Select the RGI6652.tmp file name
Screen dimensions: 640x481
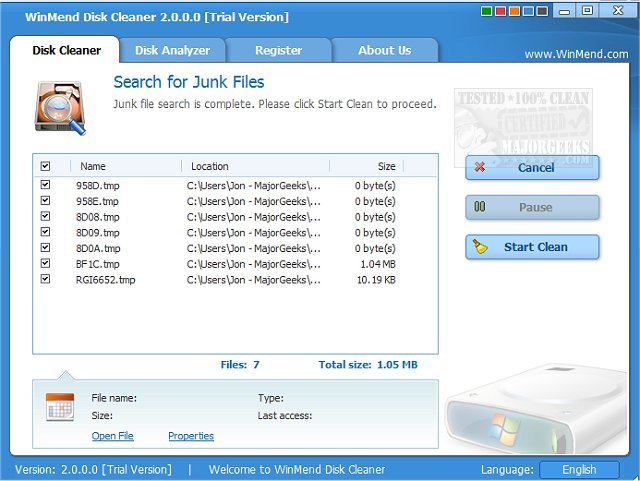(105, 280)
